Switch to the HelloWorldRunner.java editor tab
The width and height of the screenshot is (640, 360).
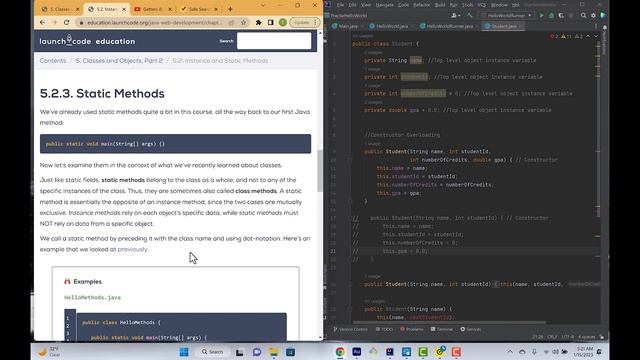tap(449, 26)
